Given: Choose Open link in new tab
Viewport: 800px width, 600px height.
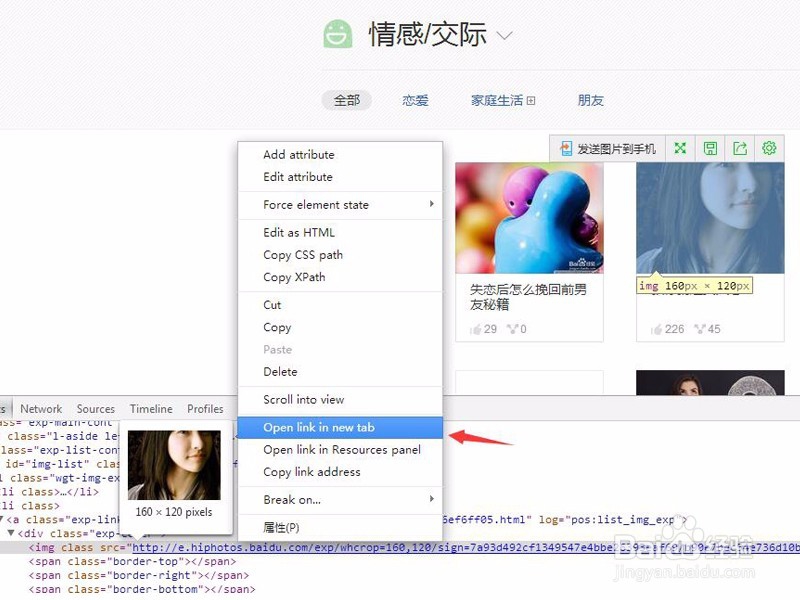Looking at the screenshot, I should 316,427.
